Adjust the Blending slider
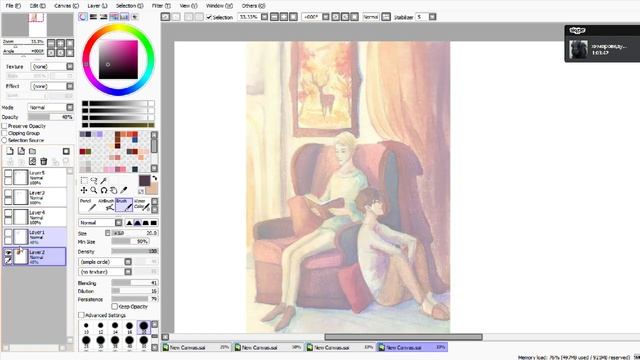 (135, 282)
